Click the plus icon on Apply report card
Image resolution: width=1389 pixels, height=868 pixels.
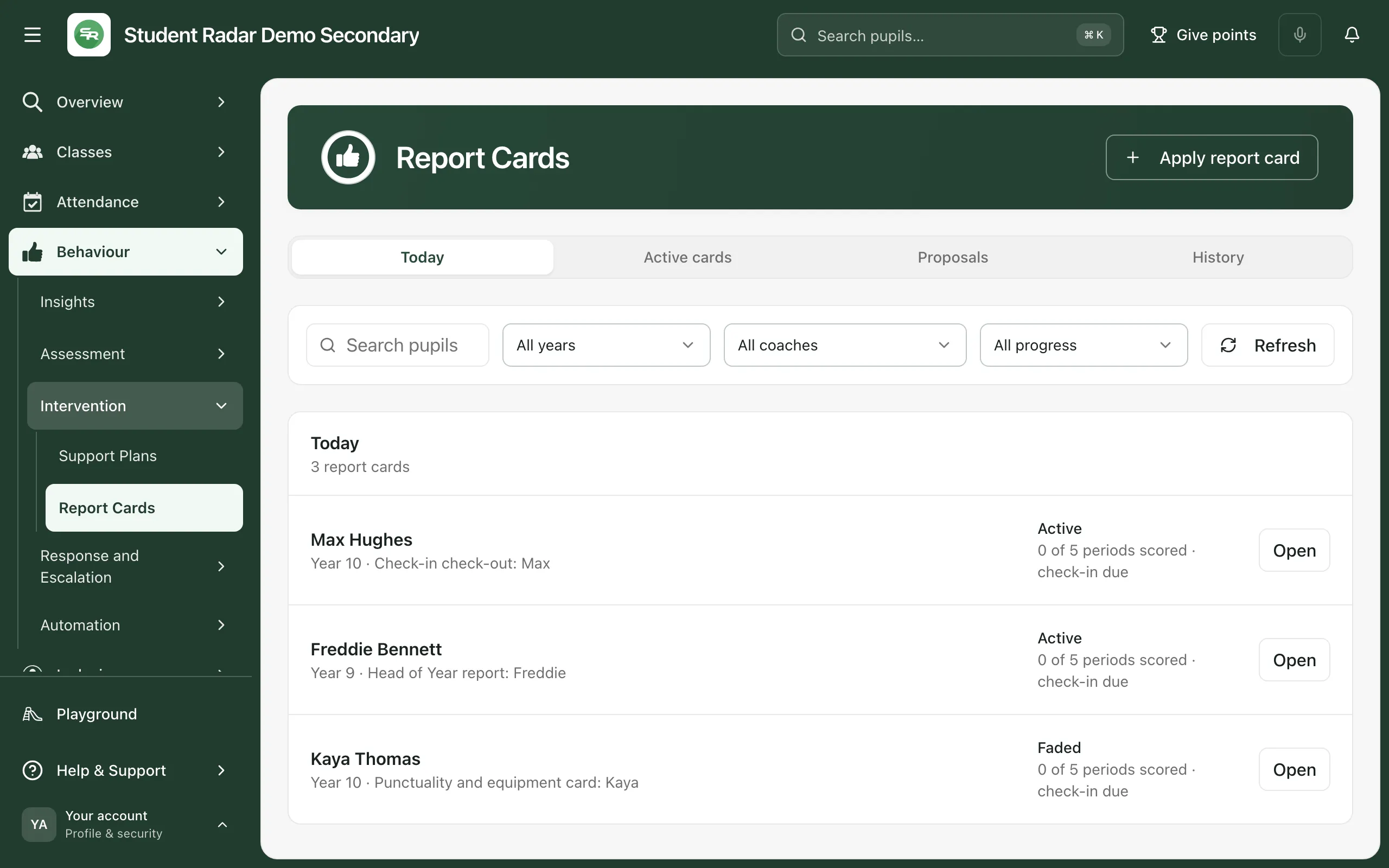(1132, 158)
